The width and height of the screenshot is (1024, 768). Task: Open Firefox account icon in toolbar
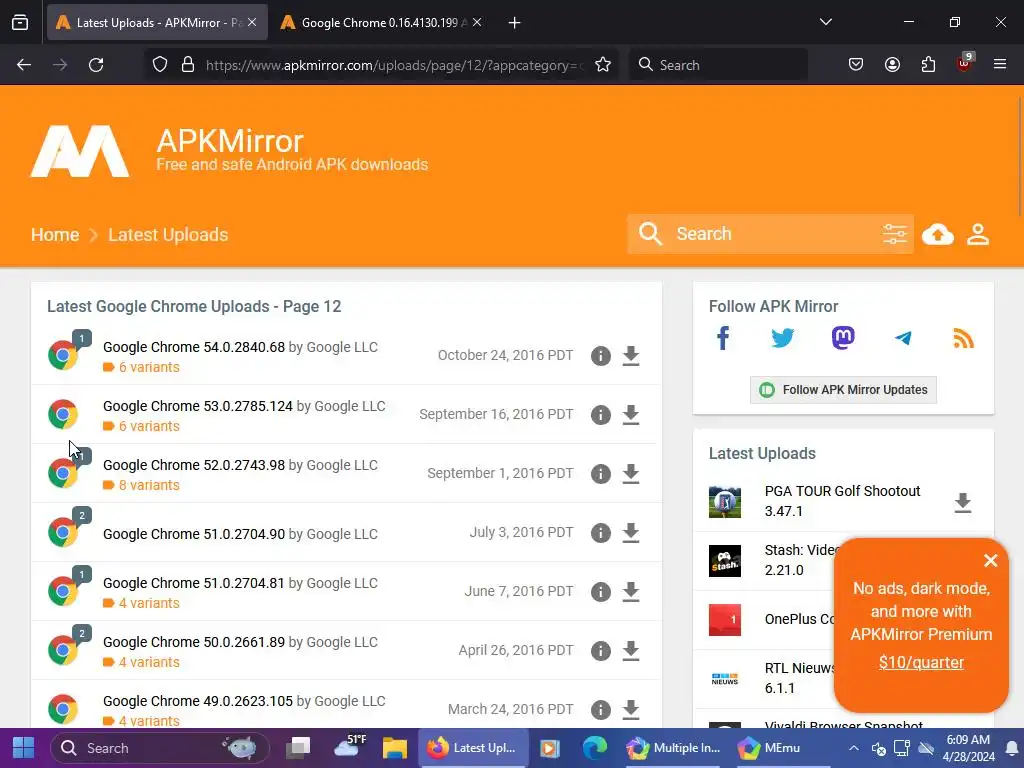point(892,65)
